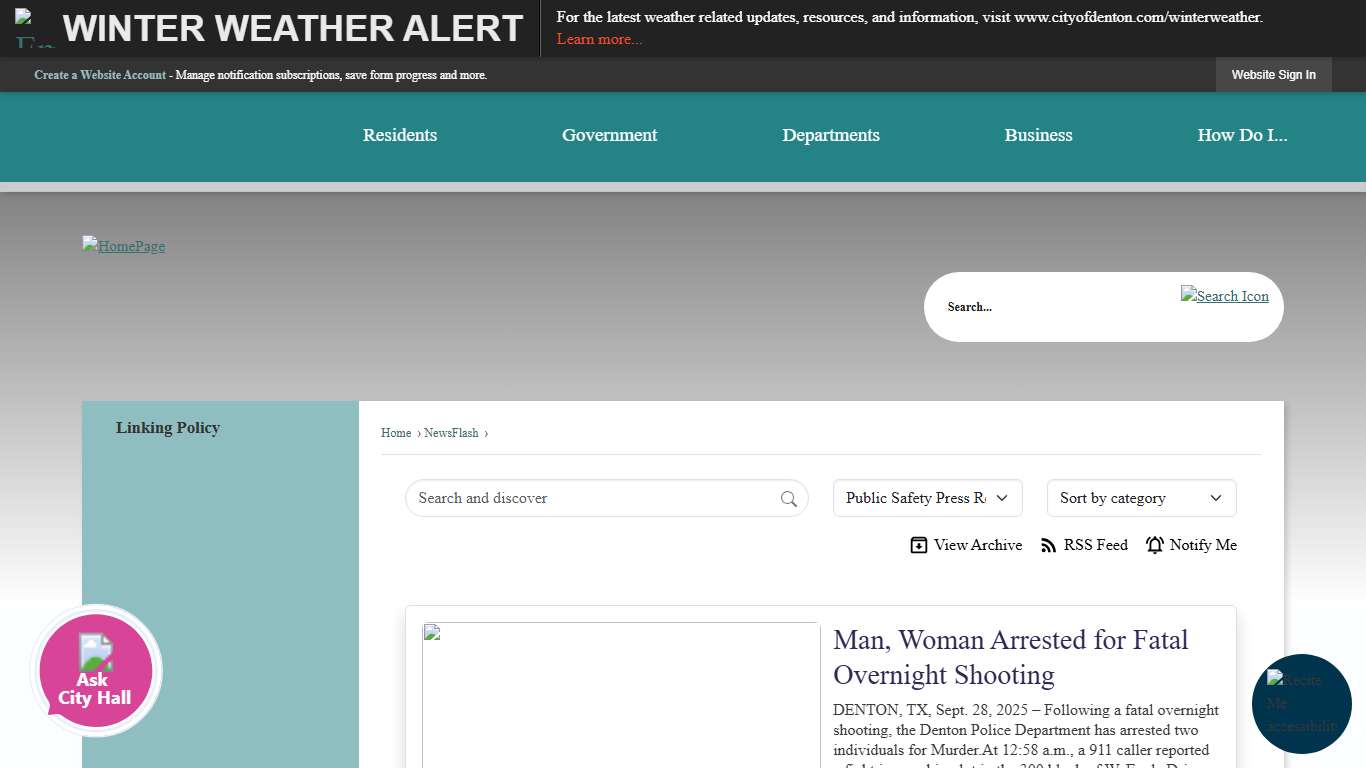Click the Notify Me bell icon
The height and width of the screenshot is (768, 1366).
[x=1155, y=545]
